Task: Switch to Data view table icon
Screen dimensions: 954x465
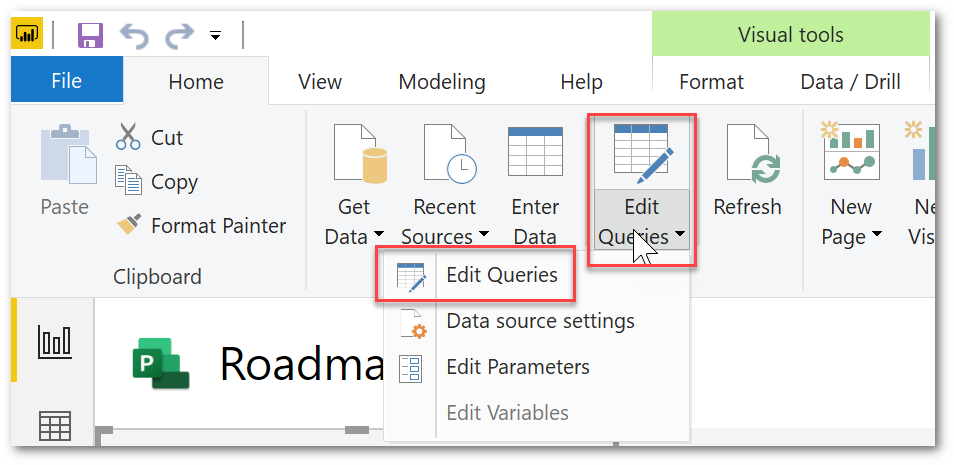Action: (x=55, y=425)
